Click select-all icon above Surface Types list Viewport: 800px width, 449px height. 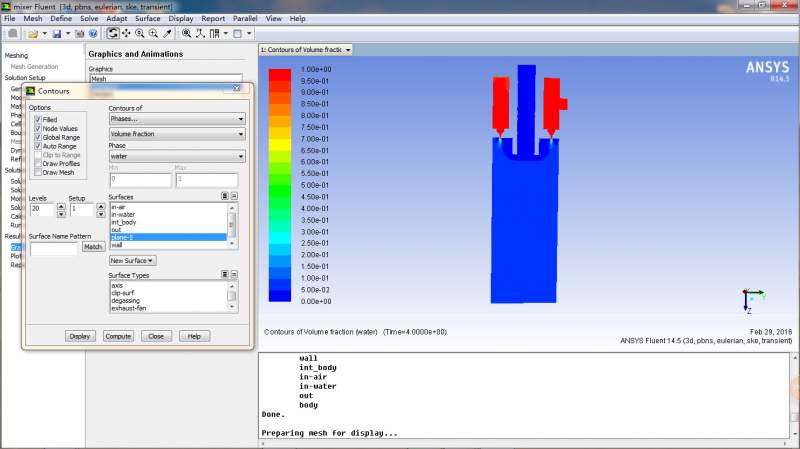pos(224,275)
